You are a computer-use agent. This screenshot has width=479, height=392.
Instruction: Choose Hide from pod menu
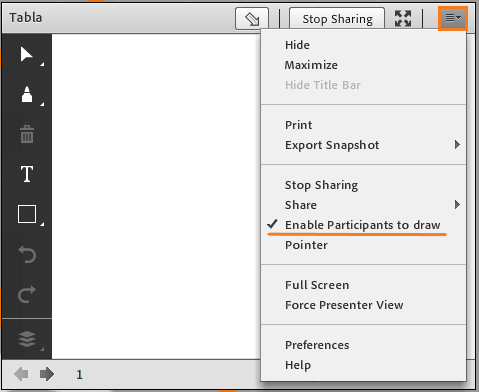363,45
